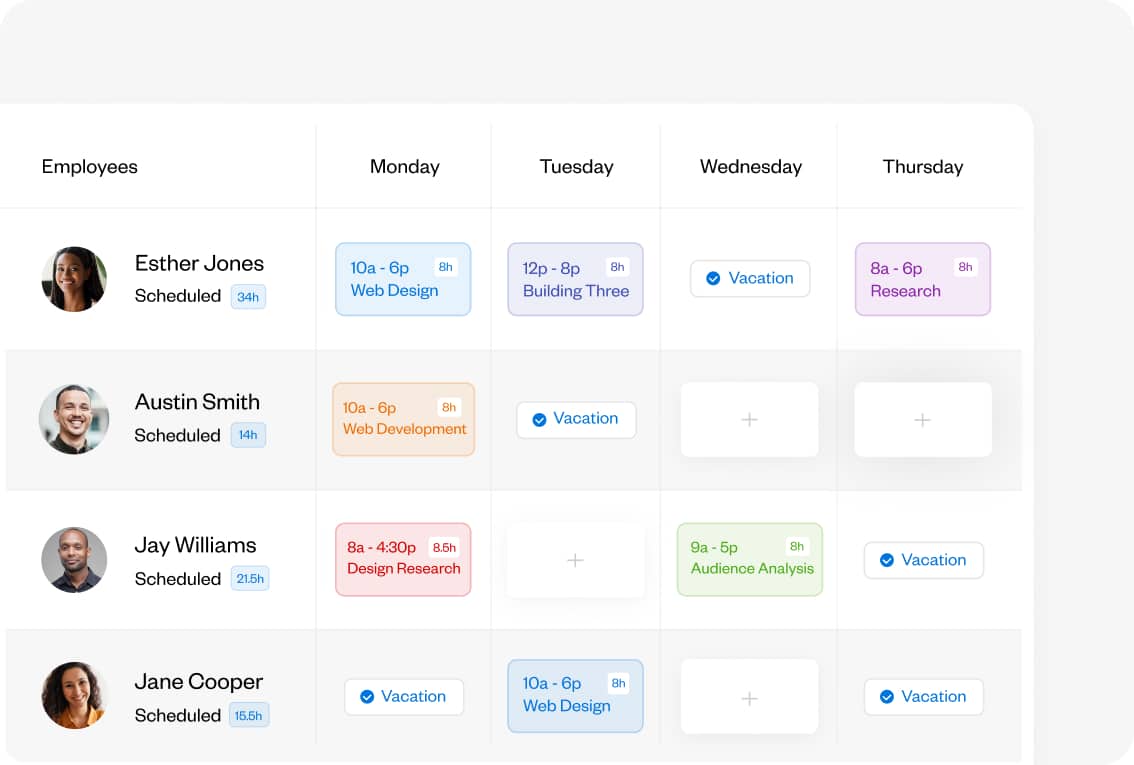Click the checkmark icon on Jay Williams' Thursday Vacation badge
The height and width of the screenshot is (765, 1134).
[887, 560]
